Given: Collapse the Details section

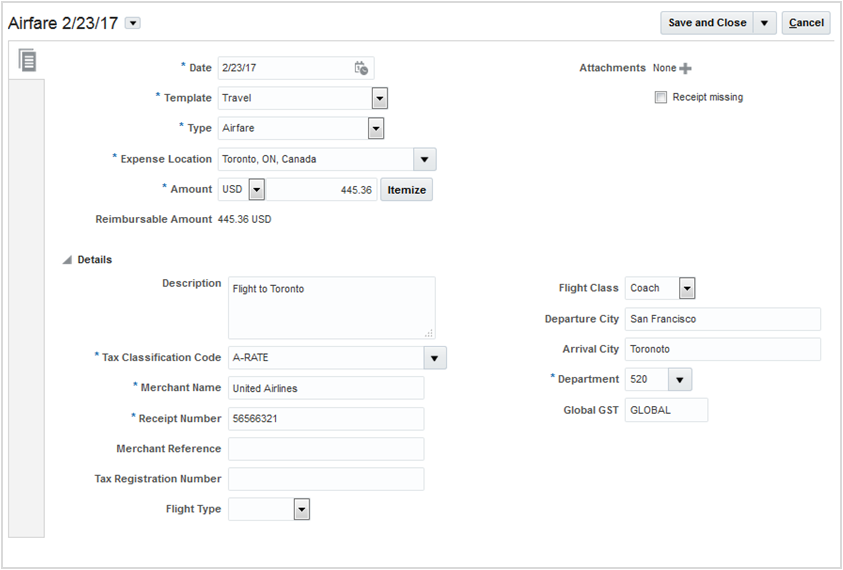Looking at the screenshot, I should click(x=67, y=260).
